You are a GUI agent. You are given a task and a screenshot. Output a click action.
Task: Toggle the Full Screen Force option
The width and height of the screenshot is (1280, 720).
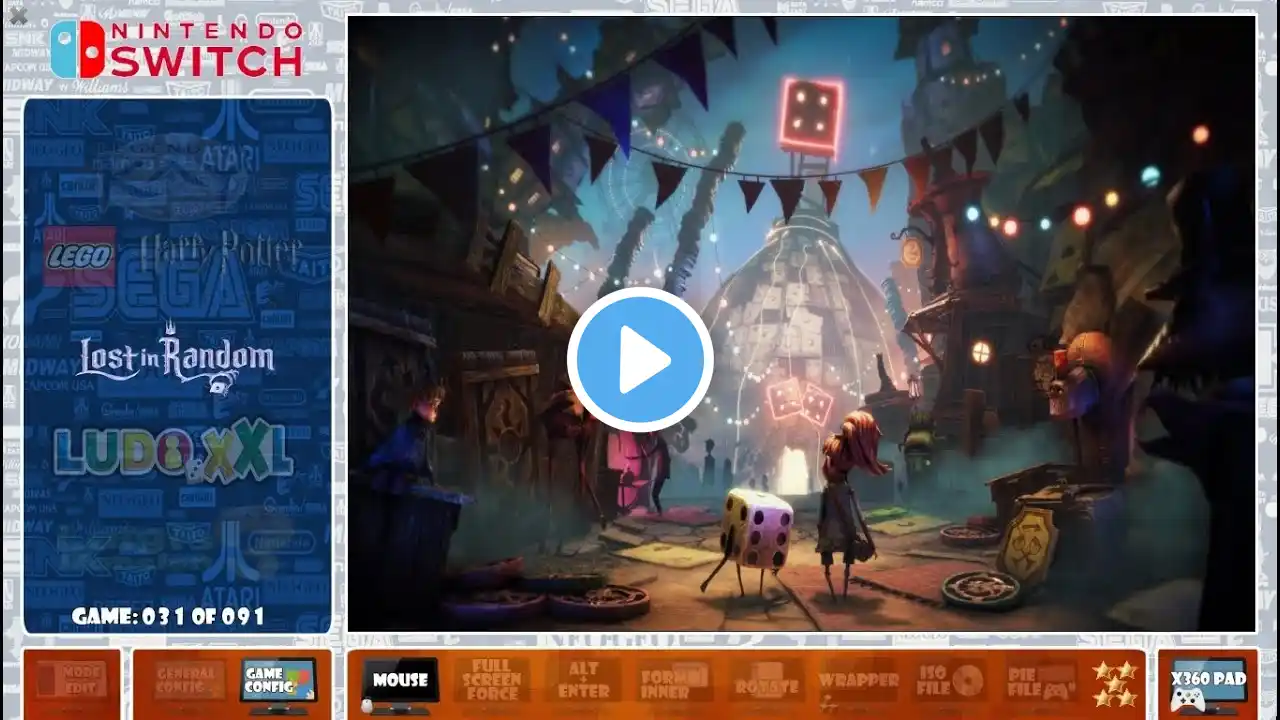pos(491,680)
